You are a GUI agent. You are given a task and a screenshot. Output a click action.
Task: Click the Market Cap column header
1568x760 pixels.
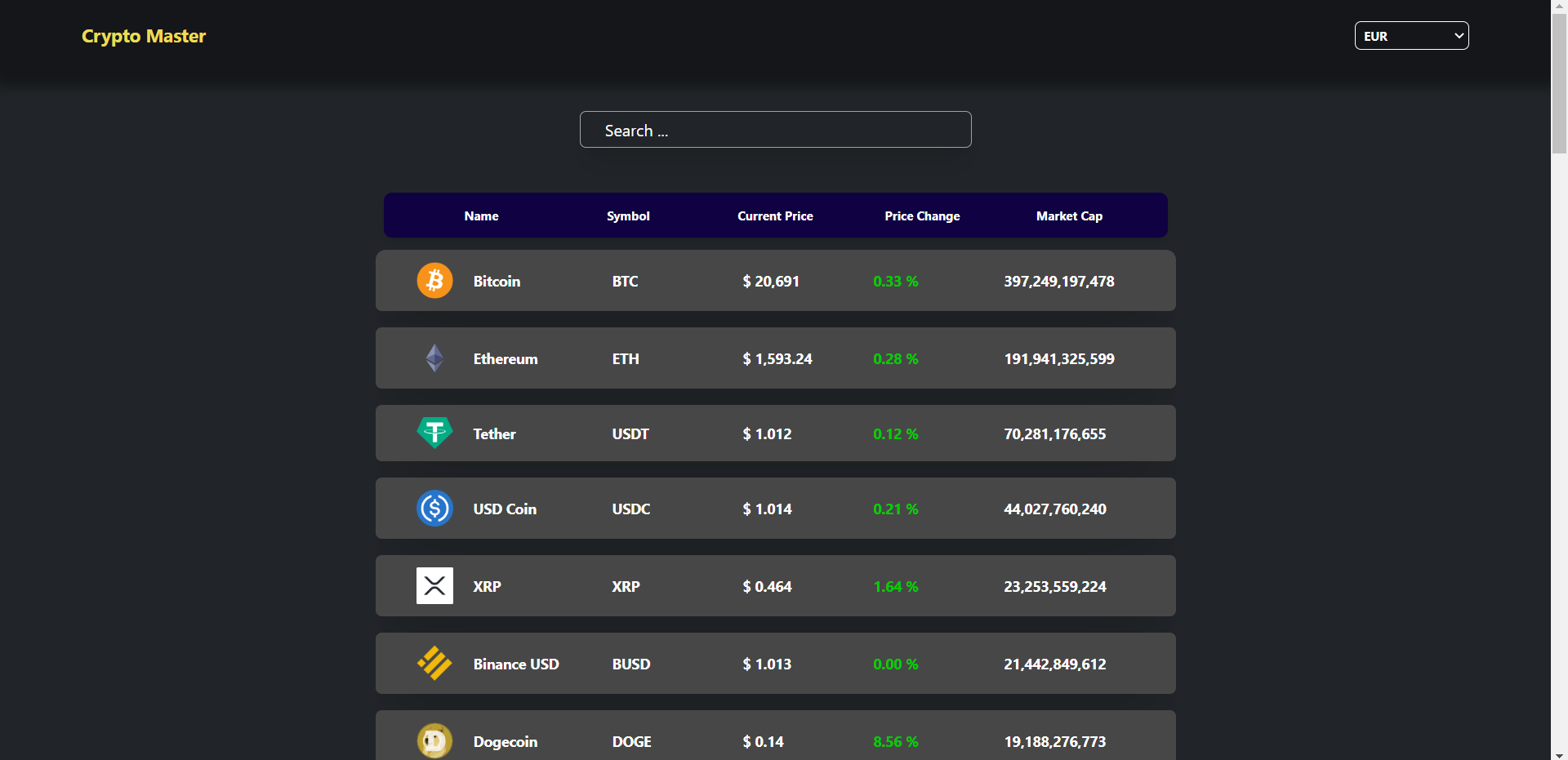pos(1068,216)
